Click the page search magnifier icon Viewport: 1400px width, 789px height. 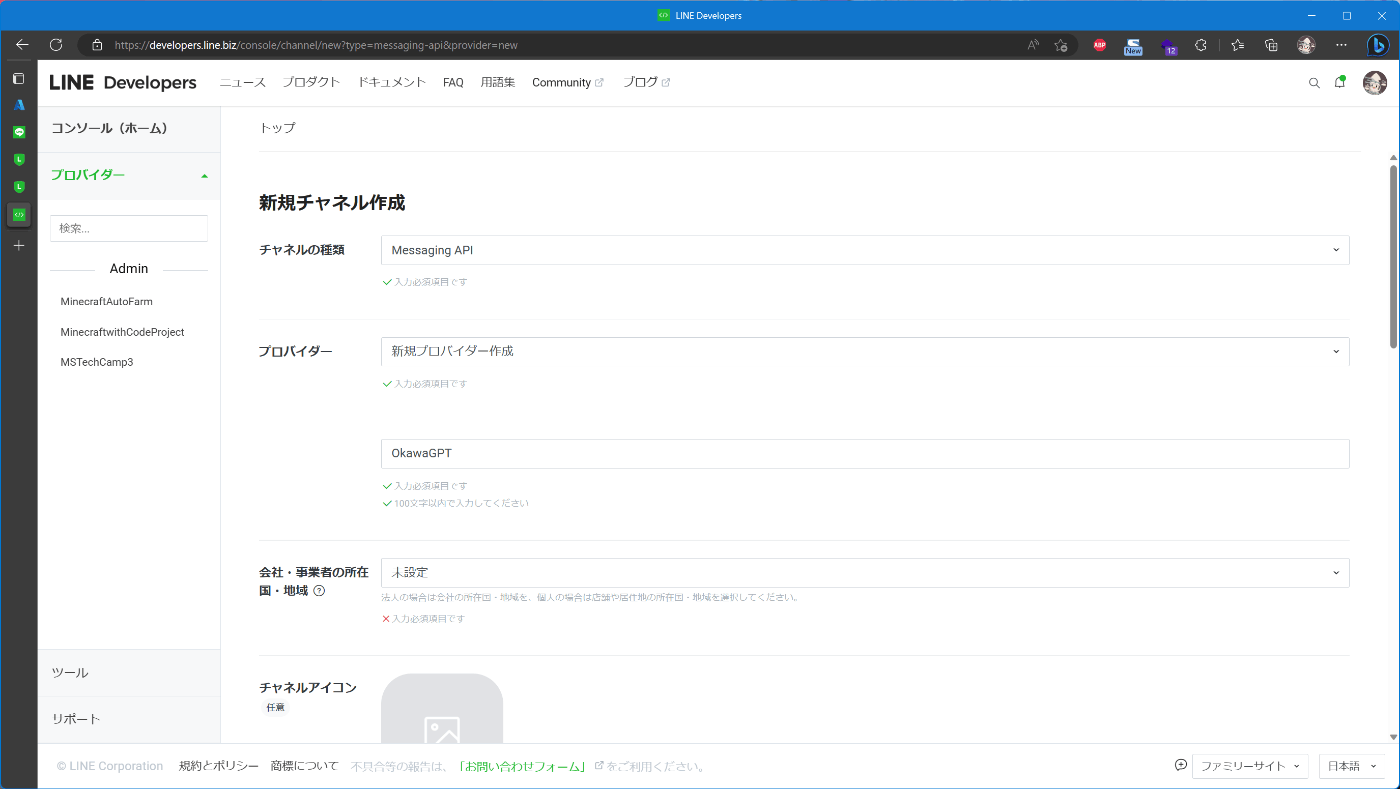point(1314,83)
